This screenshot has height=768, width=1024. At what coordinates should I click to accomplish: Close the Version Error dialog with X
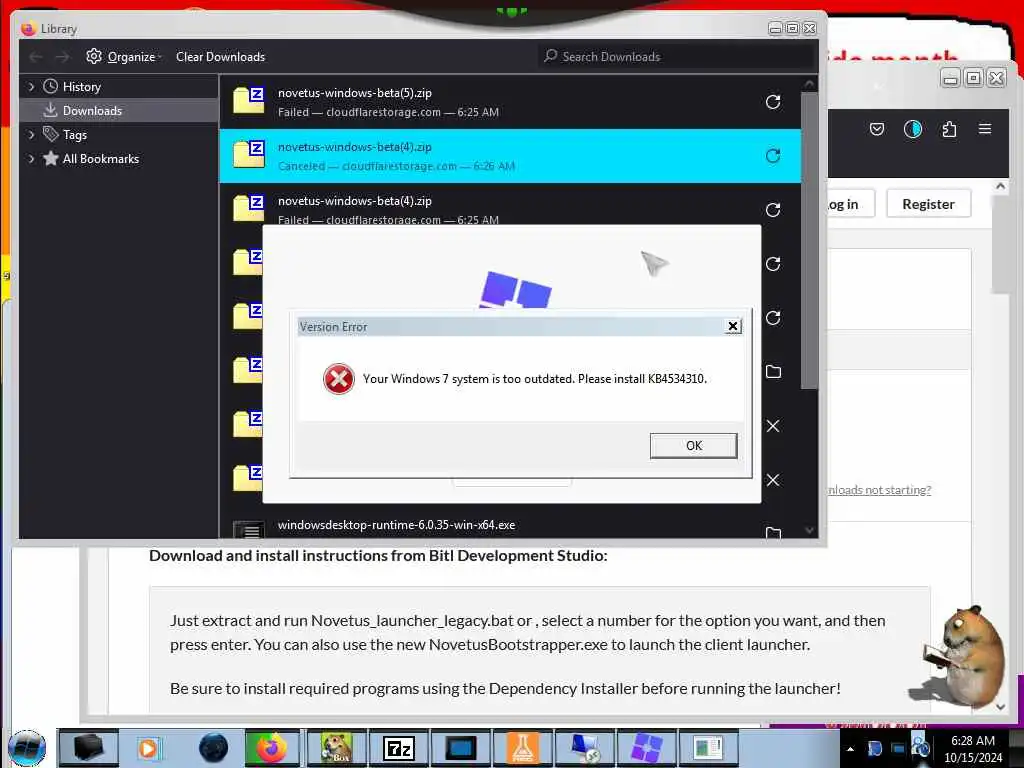click(733, 326)
